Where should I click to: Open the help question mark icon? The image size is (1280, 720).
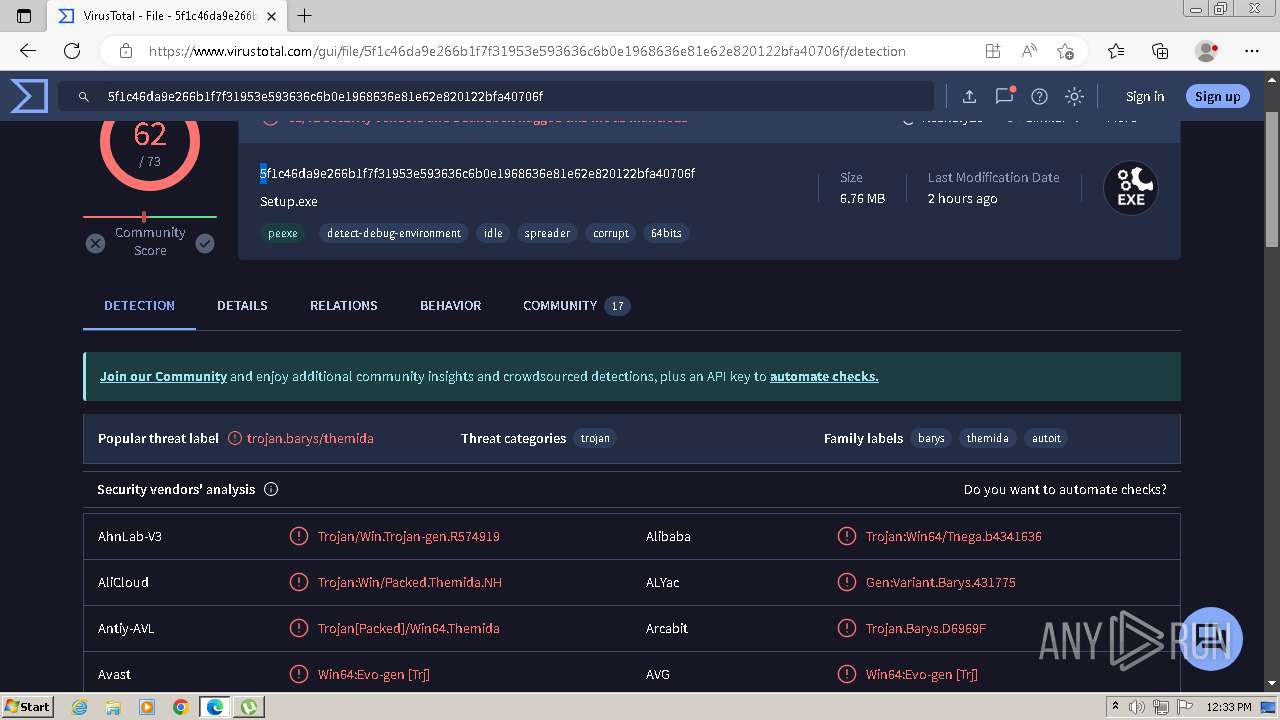(x=1039, y=96)
